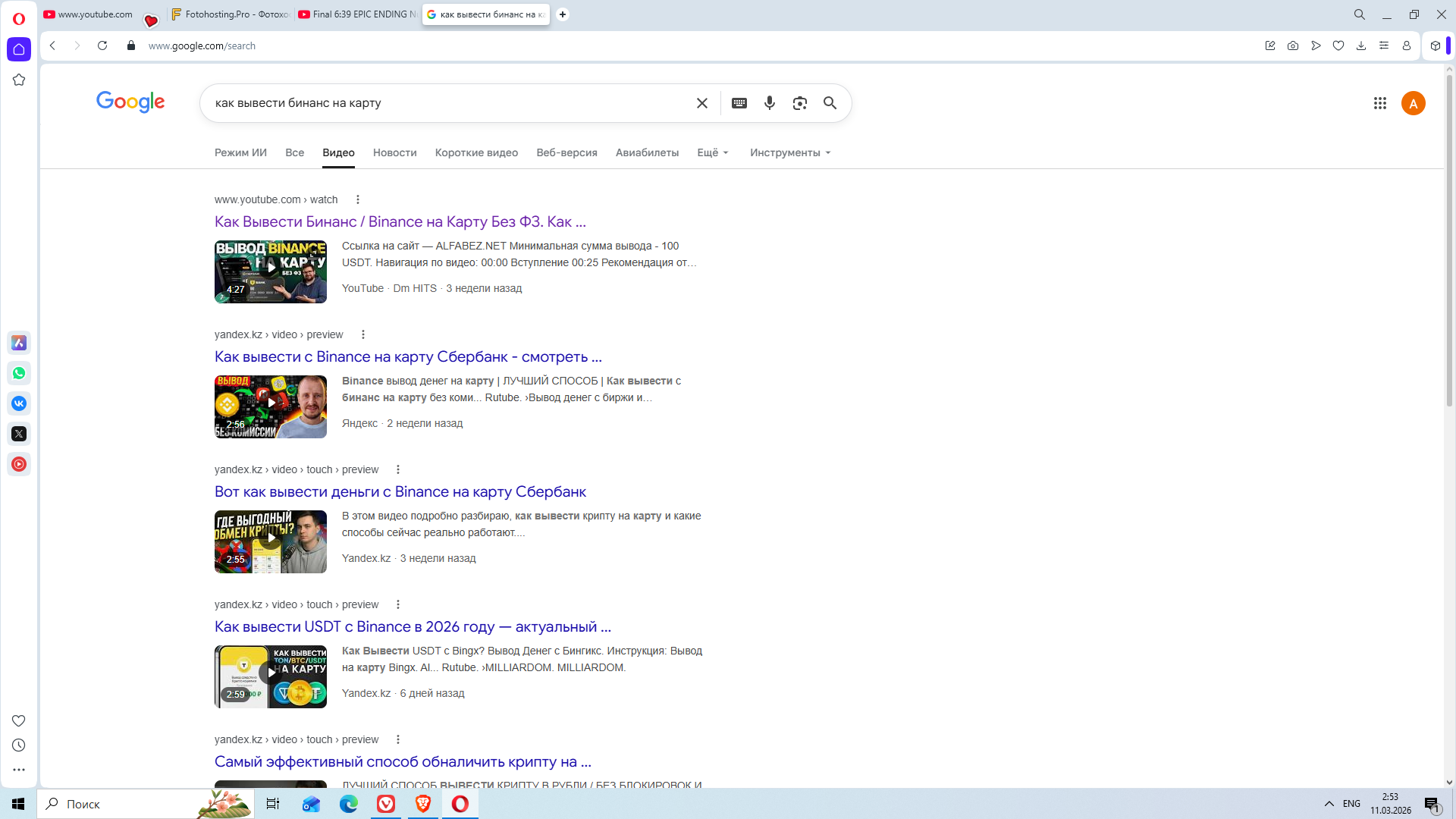Image resolution: width=1456 pixels, height=819 pixels.
Task: Open Opera snapshot camera icon in address bar
Action: [x=1293, y=45]
